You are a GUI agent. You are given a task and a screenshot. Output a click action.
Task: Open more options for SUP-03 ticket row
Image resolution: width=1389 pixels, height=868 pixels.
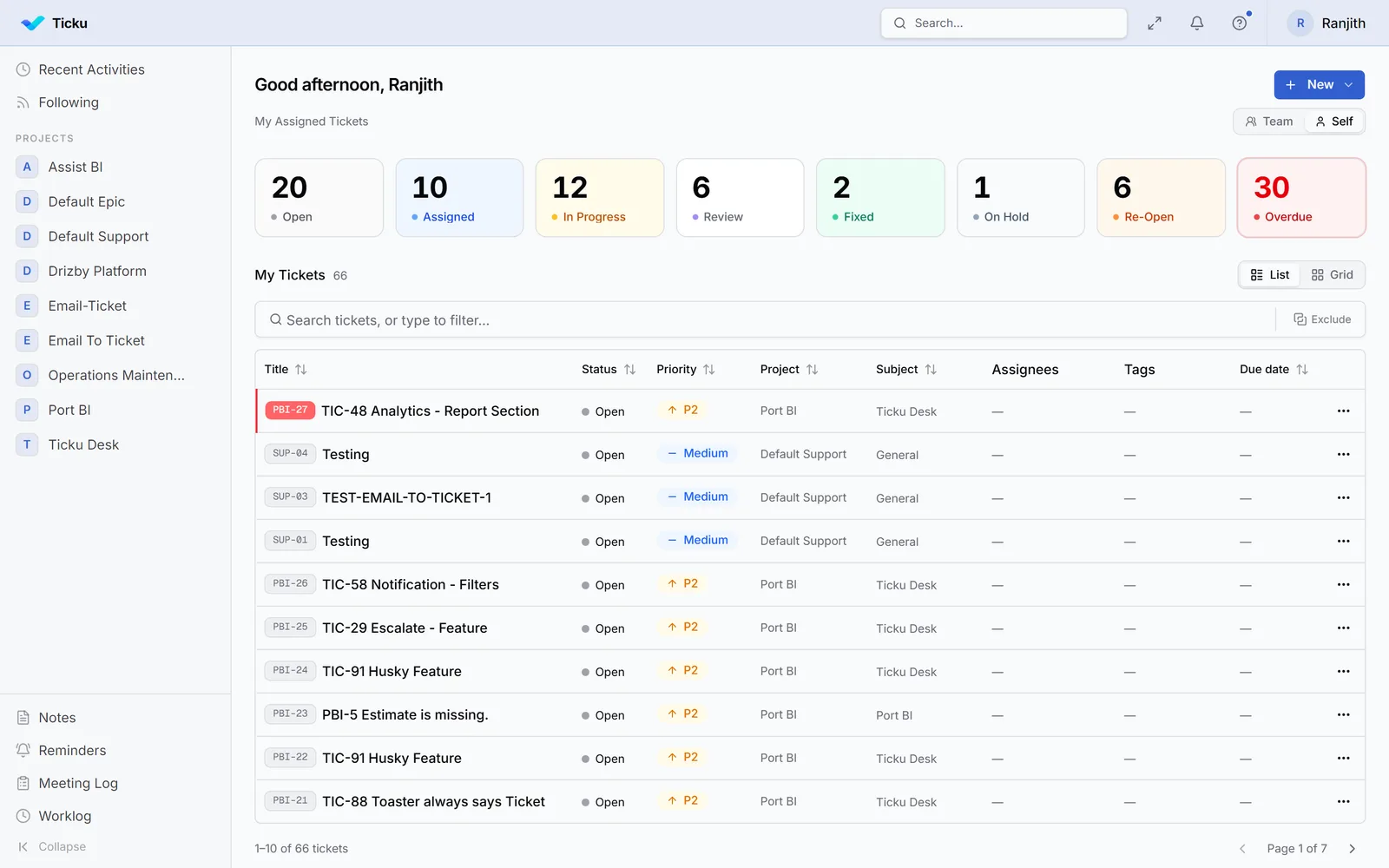[1343, 498]
